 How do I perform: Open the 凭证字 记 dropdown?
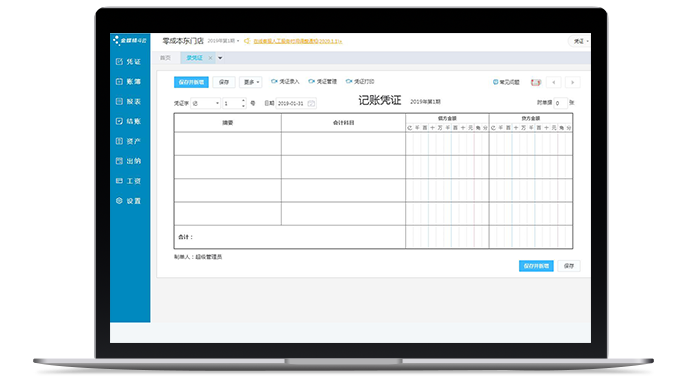[x=205, y=103]
